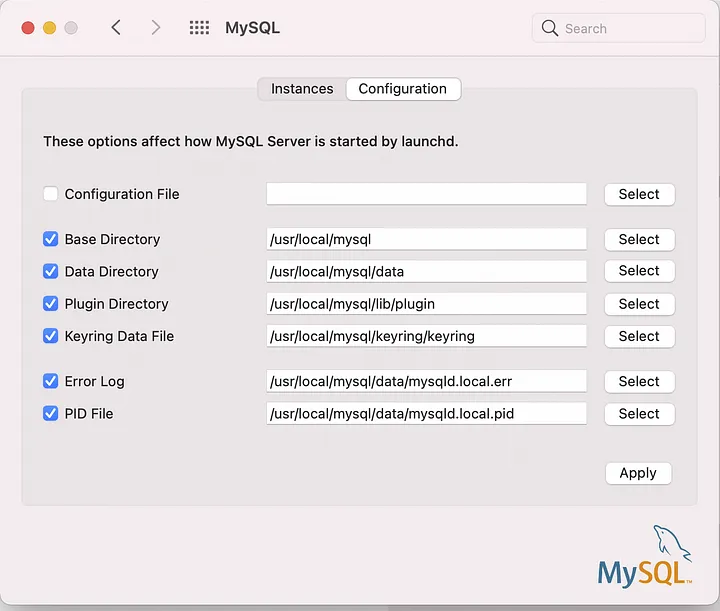Screen dimensions: 720x611
Task: Click the Plugin Directory path field
Action: tap(426, 303)
